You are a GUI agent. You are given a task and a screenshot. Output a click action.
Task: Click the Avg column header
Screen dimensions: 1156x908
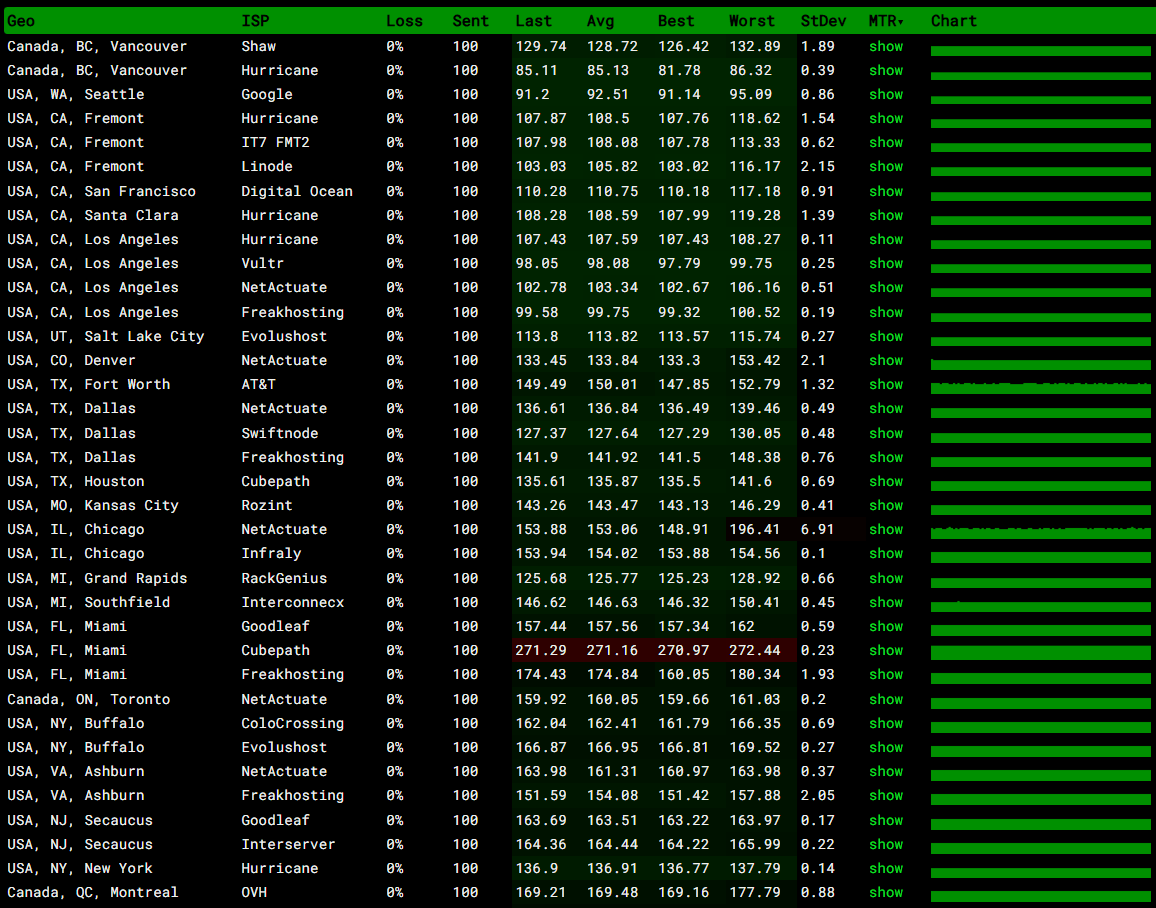(x=600, y=21)
